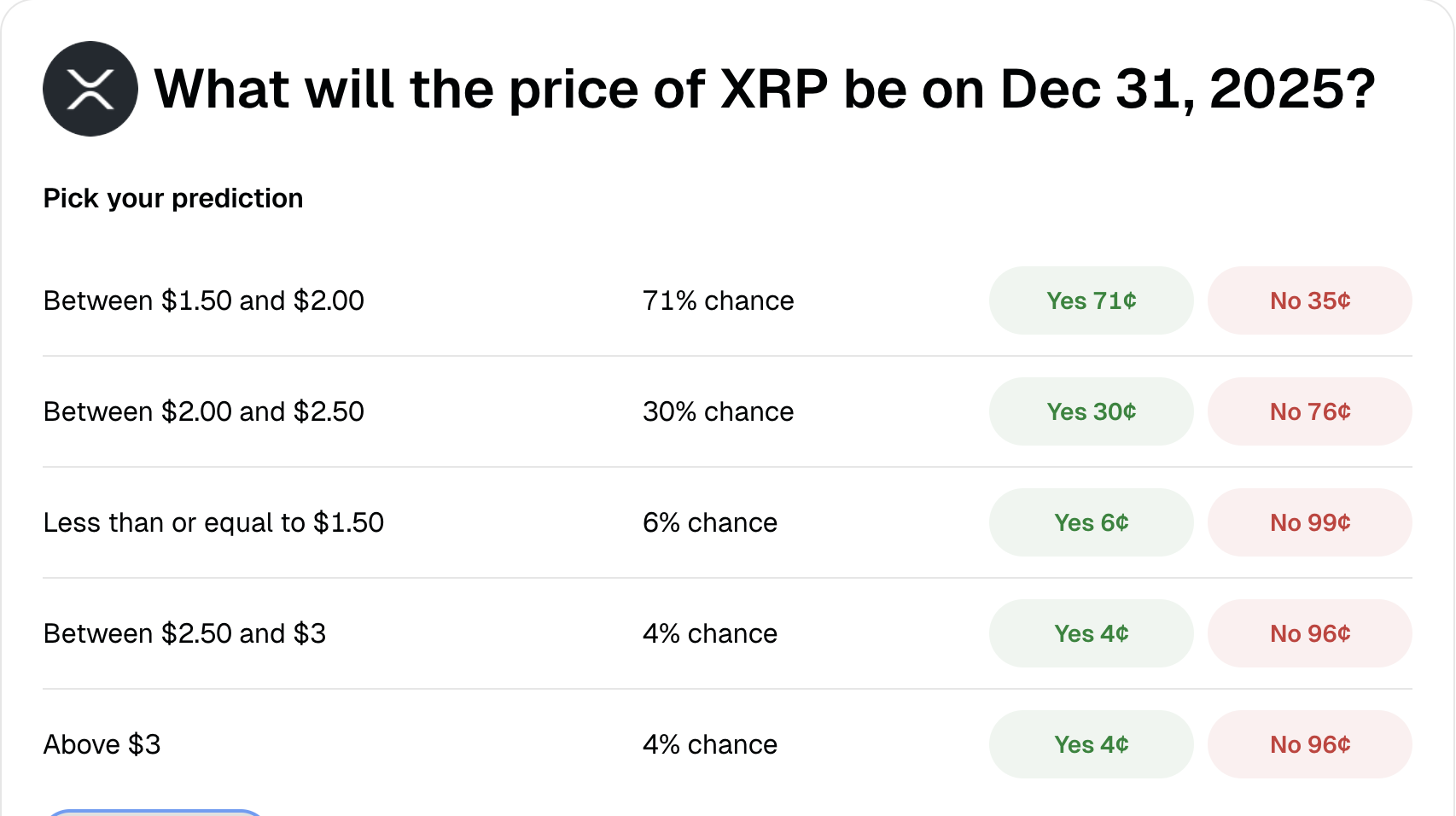1456x816 pixels.
Task: Buy Yes at 71¢ for $1.50–$2.00 range
Action: [1091, 300]
